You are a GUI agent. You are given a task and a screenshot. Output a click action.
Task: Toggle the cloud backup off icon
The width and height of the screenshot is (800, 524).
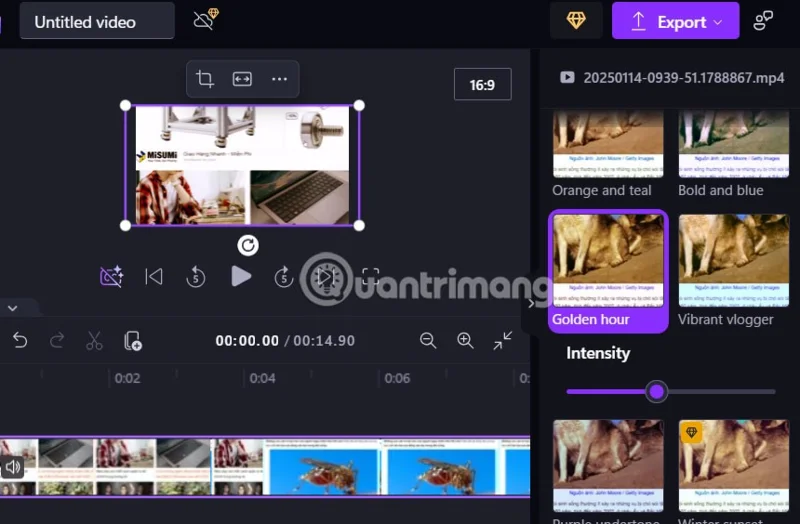pos(206,19)
